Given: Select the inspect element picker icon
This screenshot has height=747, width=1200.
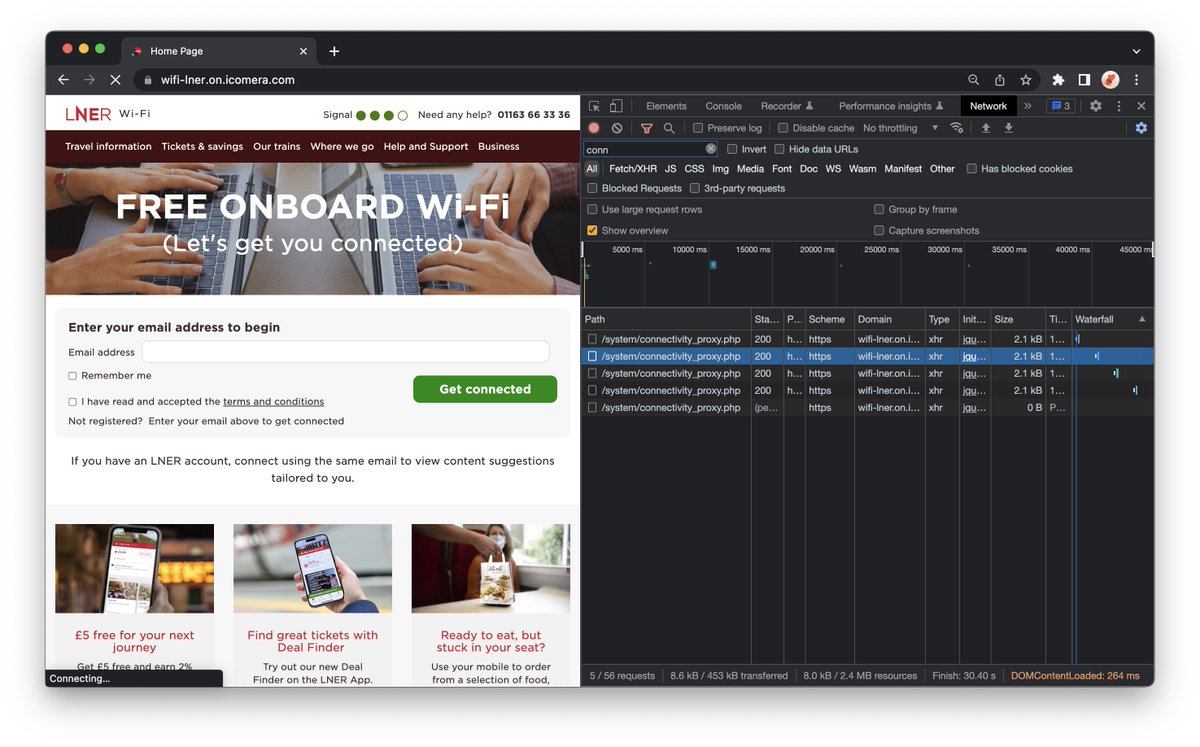Looking at the screenshot, I should pyautogui.click(x=594, y=106).
